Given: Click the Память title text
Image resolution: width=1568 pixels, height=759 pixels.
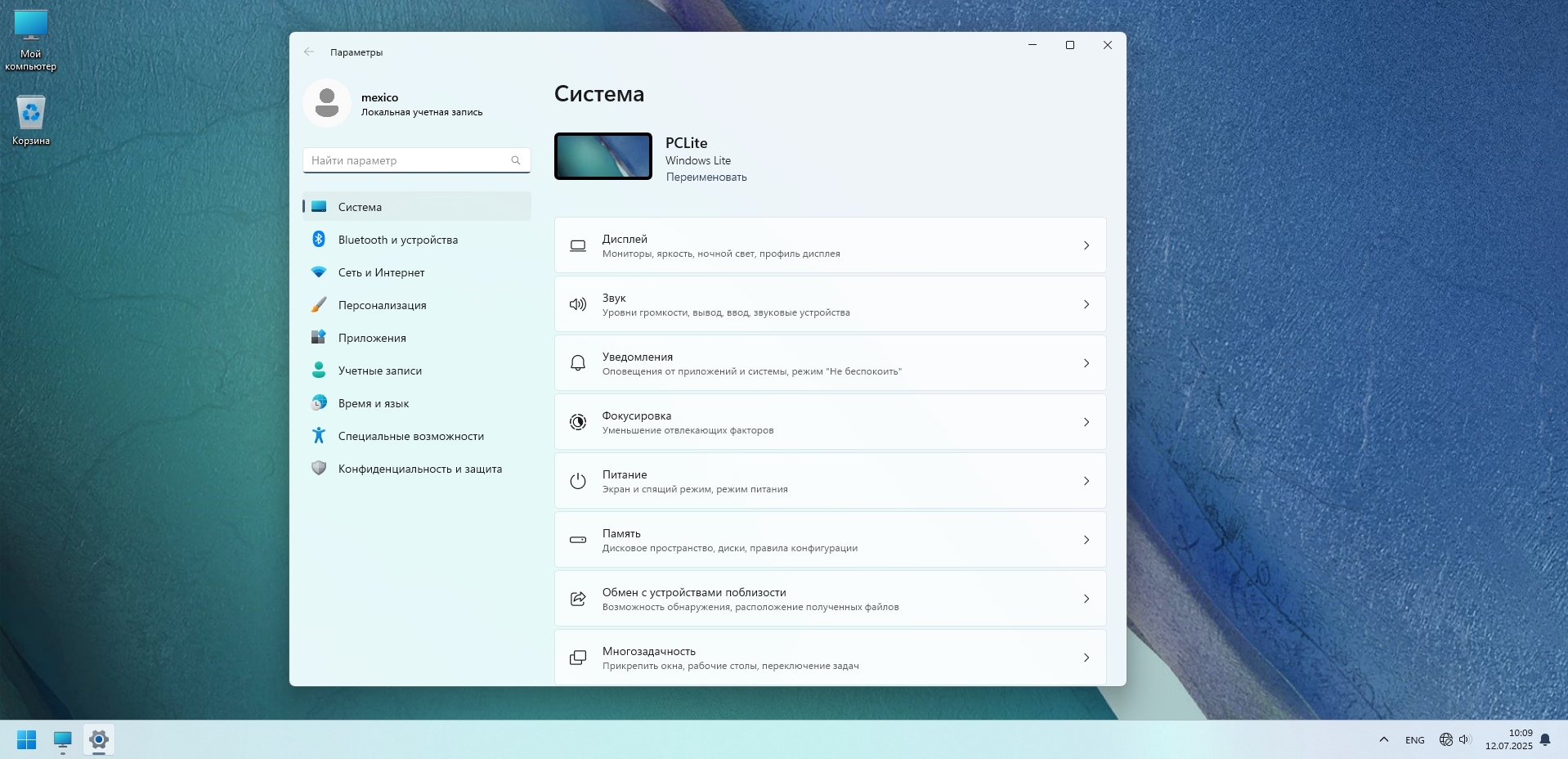Looking at the screenshot, I should tap(621, 533).
